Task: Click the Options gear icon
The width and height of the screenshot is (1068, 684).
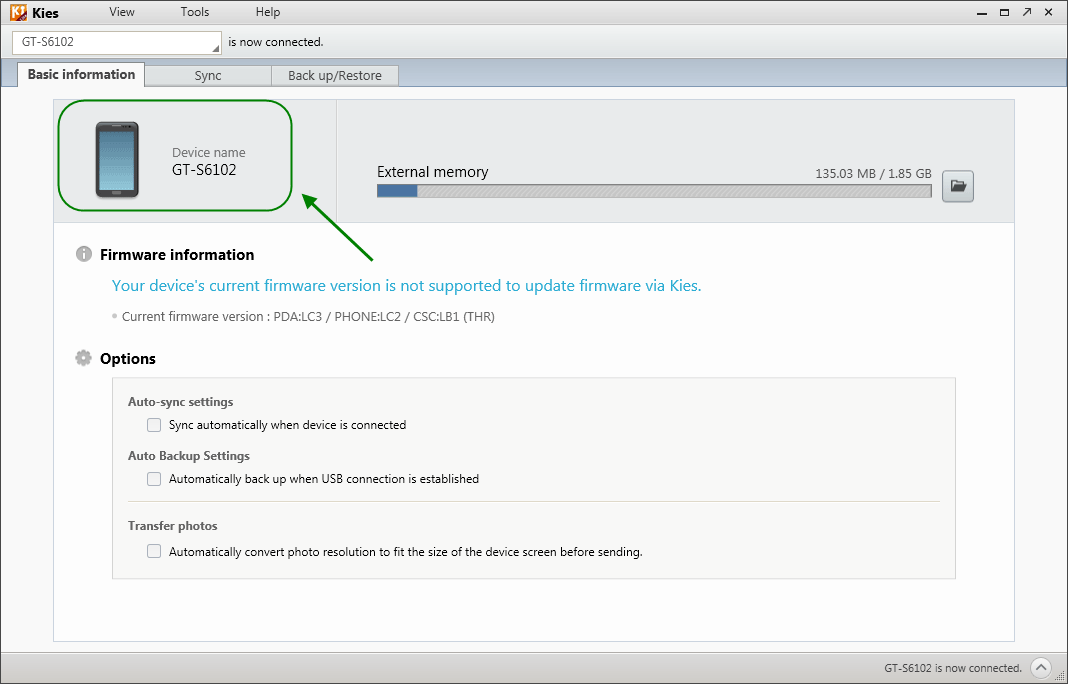Action: [x=83, y=358]
